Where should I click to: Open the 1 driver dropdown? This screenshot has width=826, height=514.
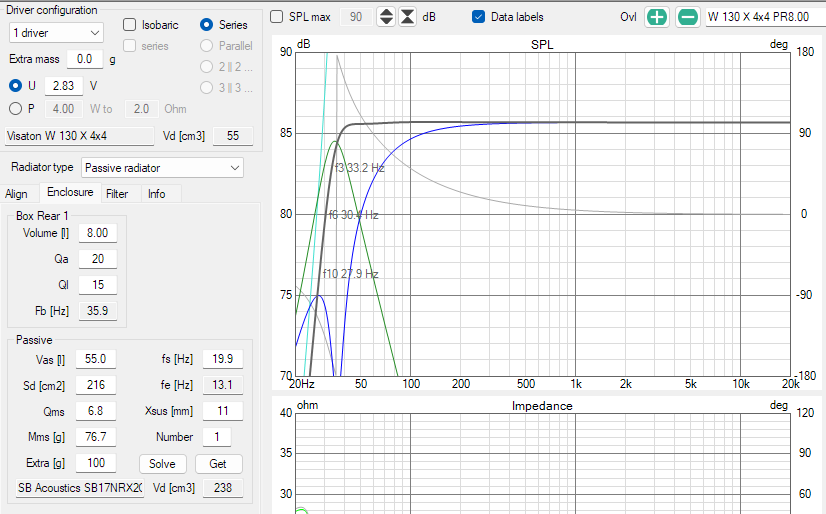(x=56, y=33)
